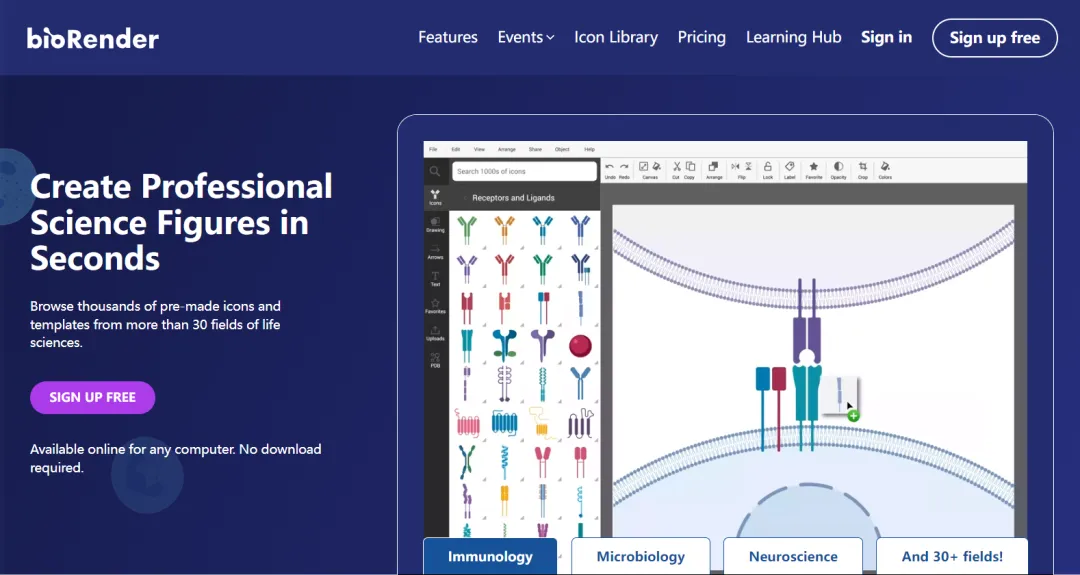Open the Pricing page
The image size is (1080, 575).
coord(701,37)
